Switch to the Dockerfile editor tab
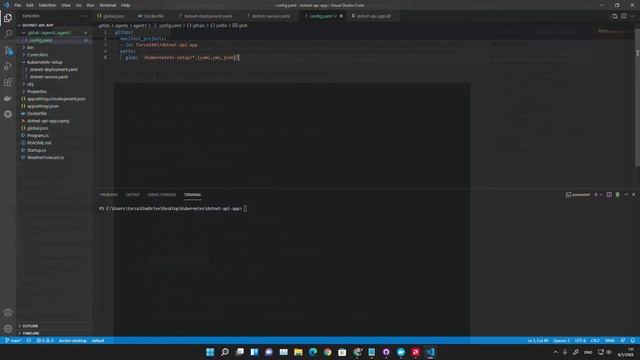Viewport: 640px width, 360px height. click(x=154, y=16)
